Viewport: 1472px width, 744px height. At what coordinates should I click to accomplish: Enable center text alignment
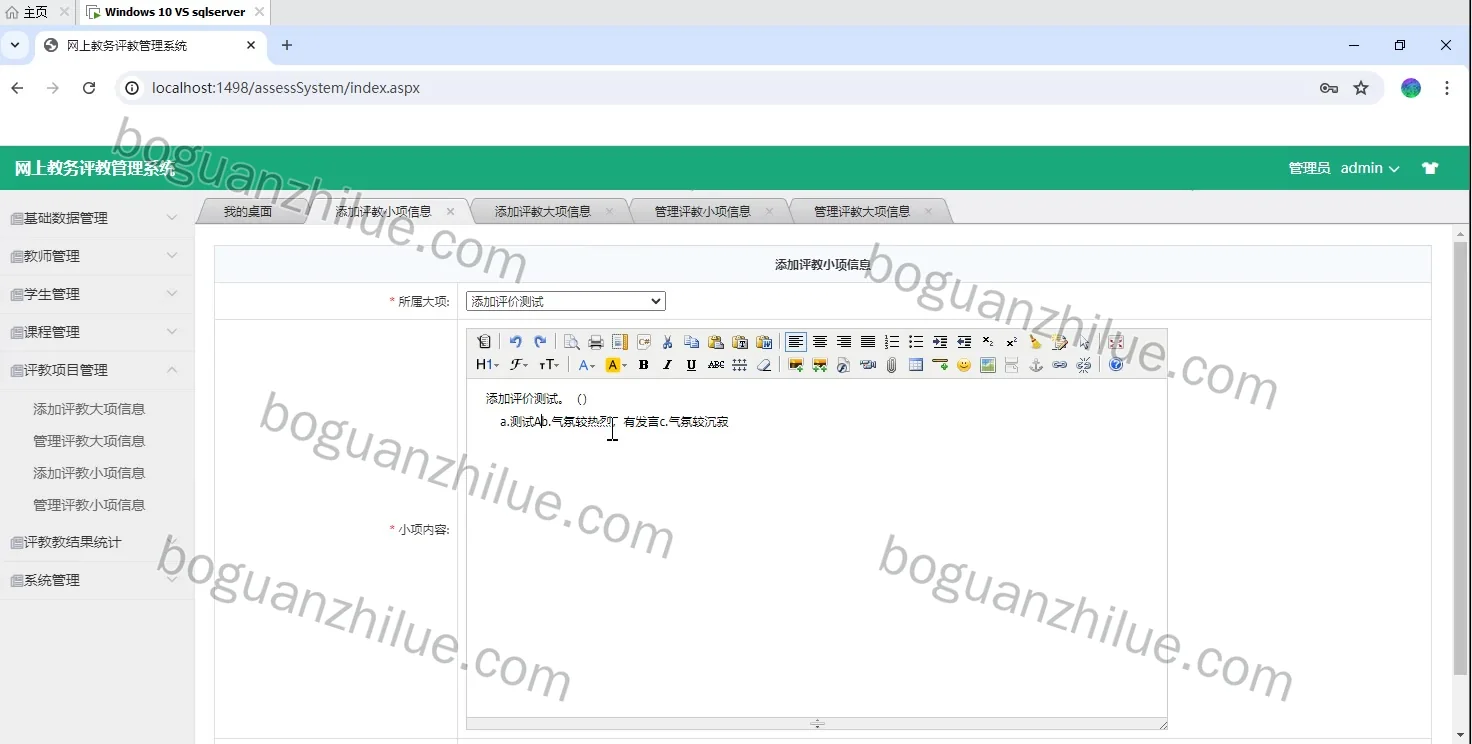coord(820,342)
